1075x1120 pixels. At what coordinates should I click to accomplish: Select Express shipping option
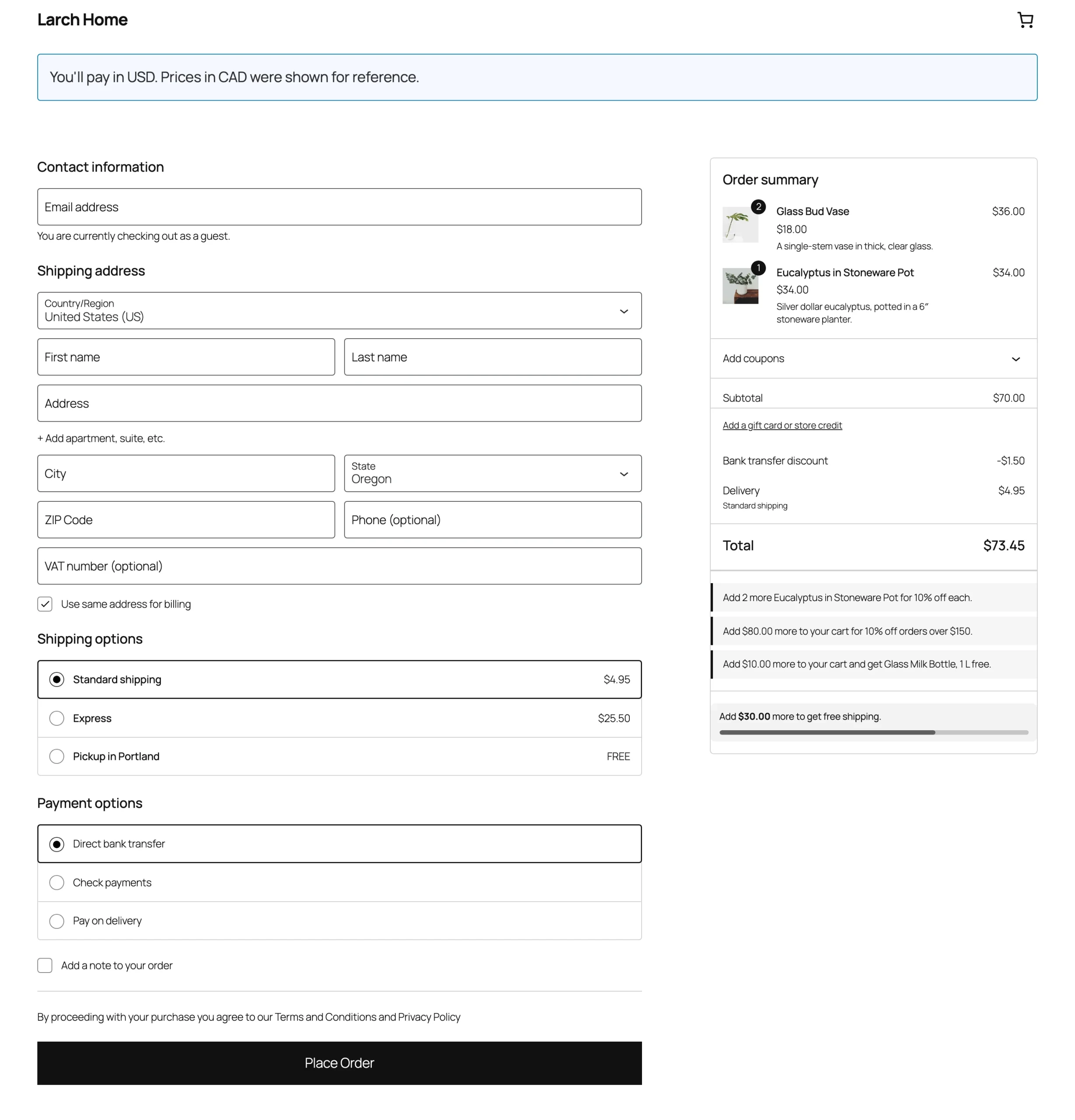[339, 718]
